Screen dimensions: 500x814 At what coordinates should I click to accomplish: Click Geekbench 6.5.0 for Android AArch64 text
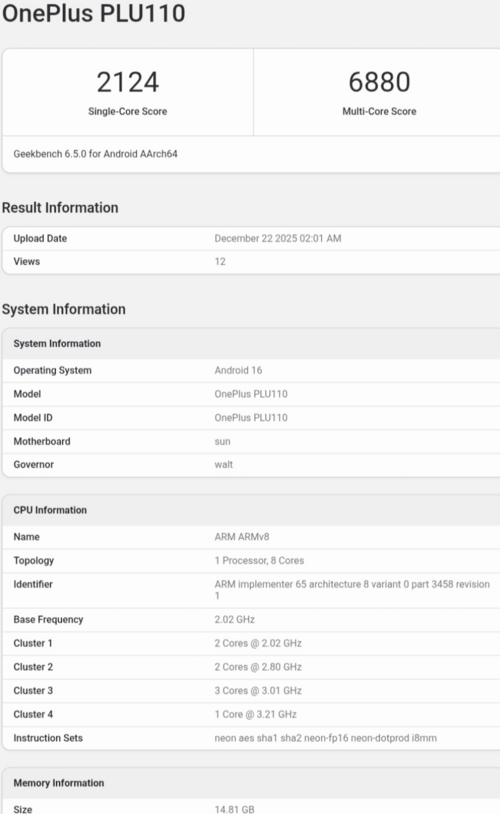[96, 154]
